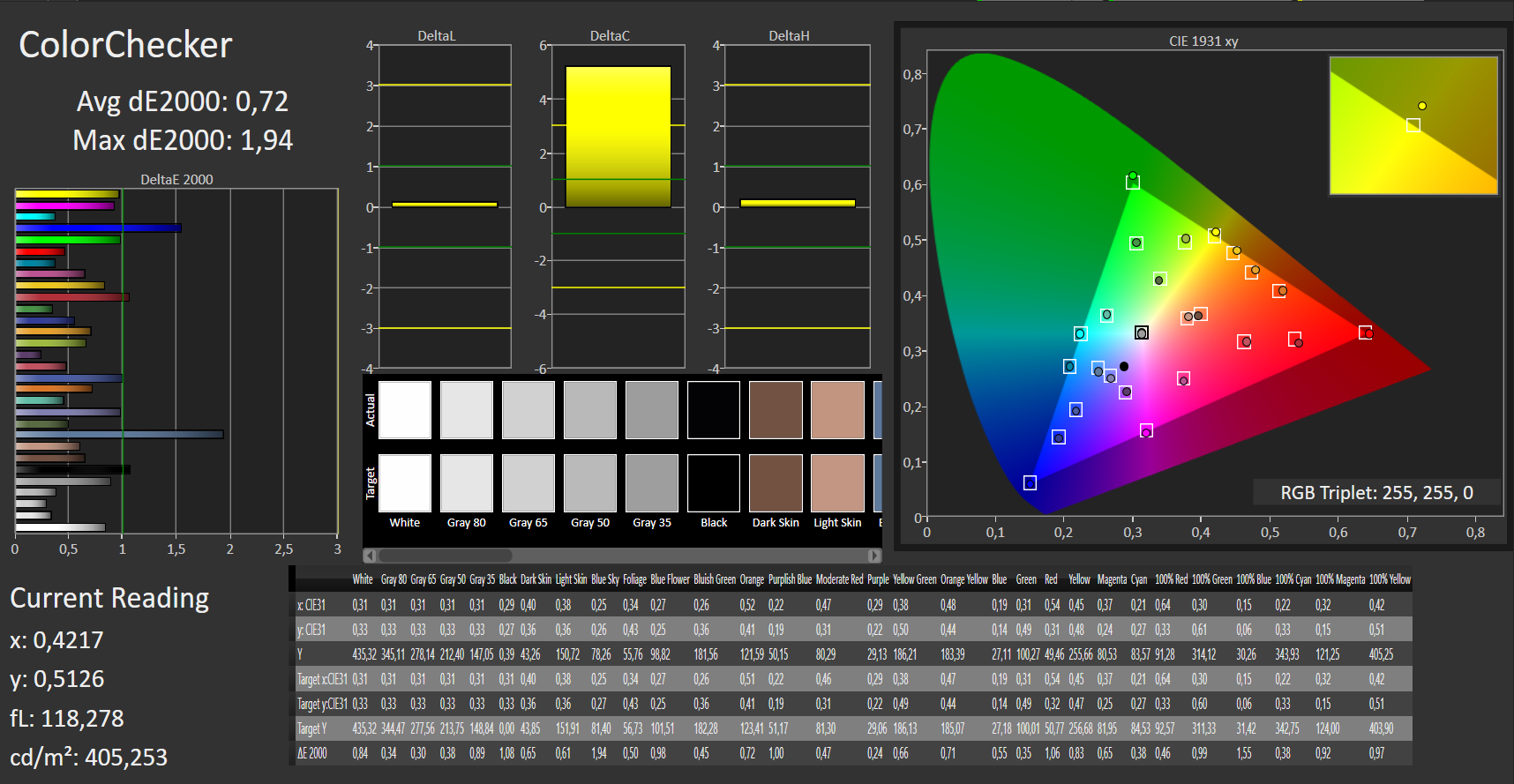The width and height of the screenshot is (1514, 784).
Task: Select the Target Gray 50 swatch
Action: [590, 483]
